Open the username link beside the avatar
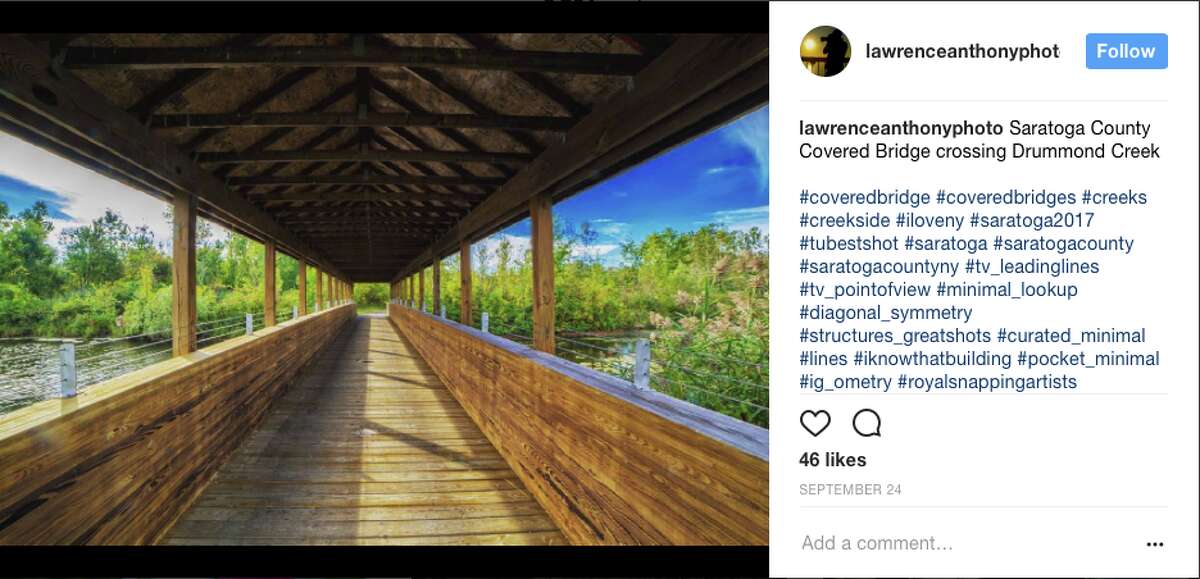 tap(962, 51)
